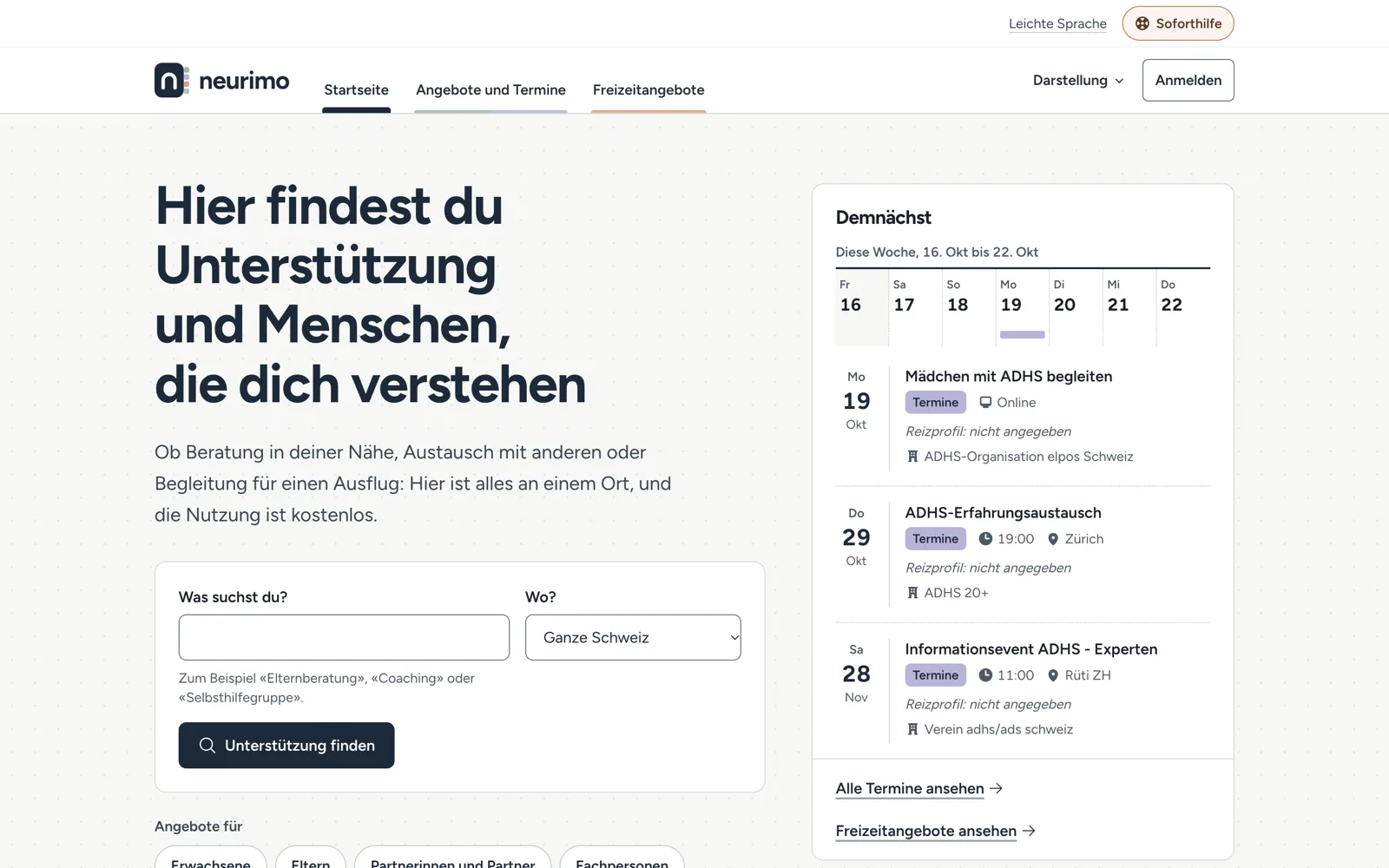Click the Termine tag under ADHS-Erfahrungsaustausch
Screen dimensions: 1389x868
[x=935, y=539]
